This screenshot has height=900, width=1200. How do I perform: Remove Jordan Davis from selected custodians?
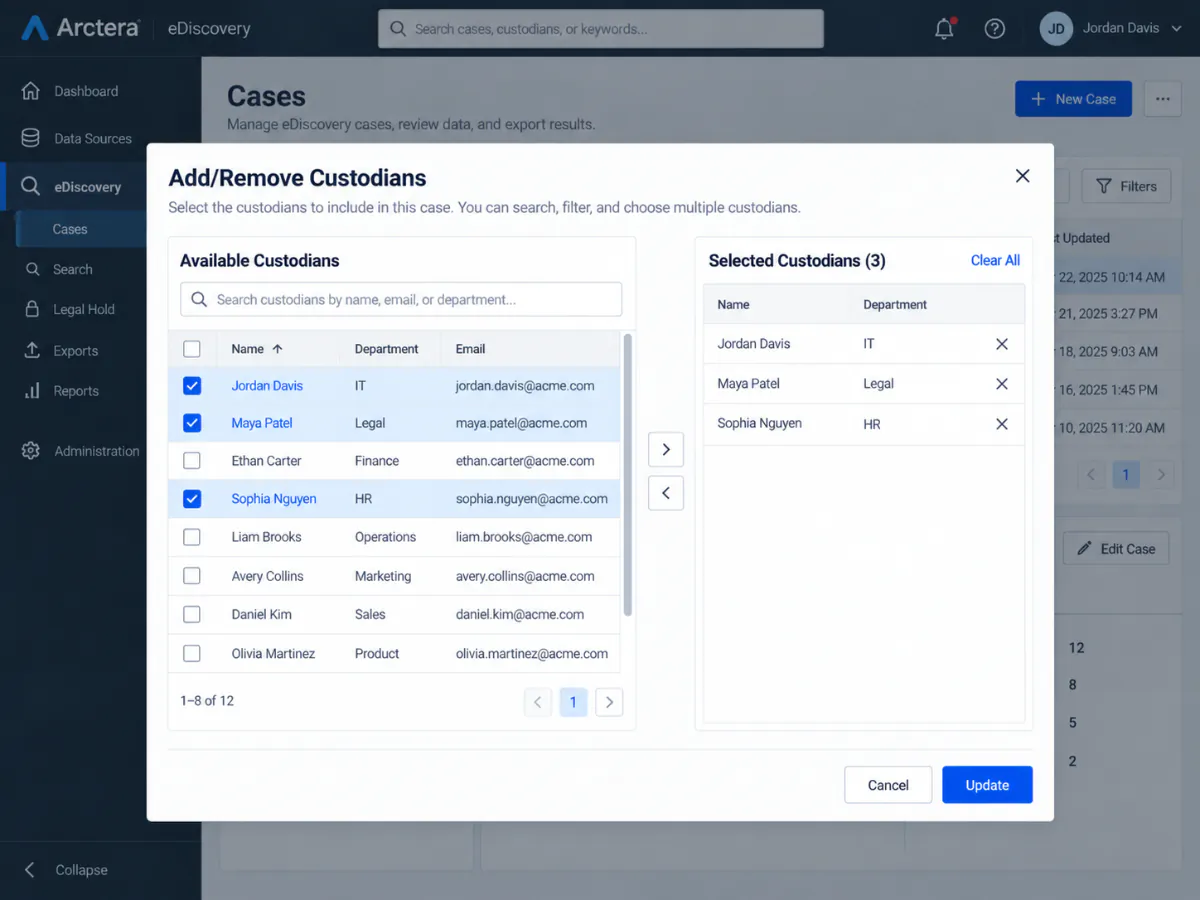[x=1002, y=344]
